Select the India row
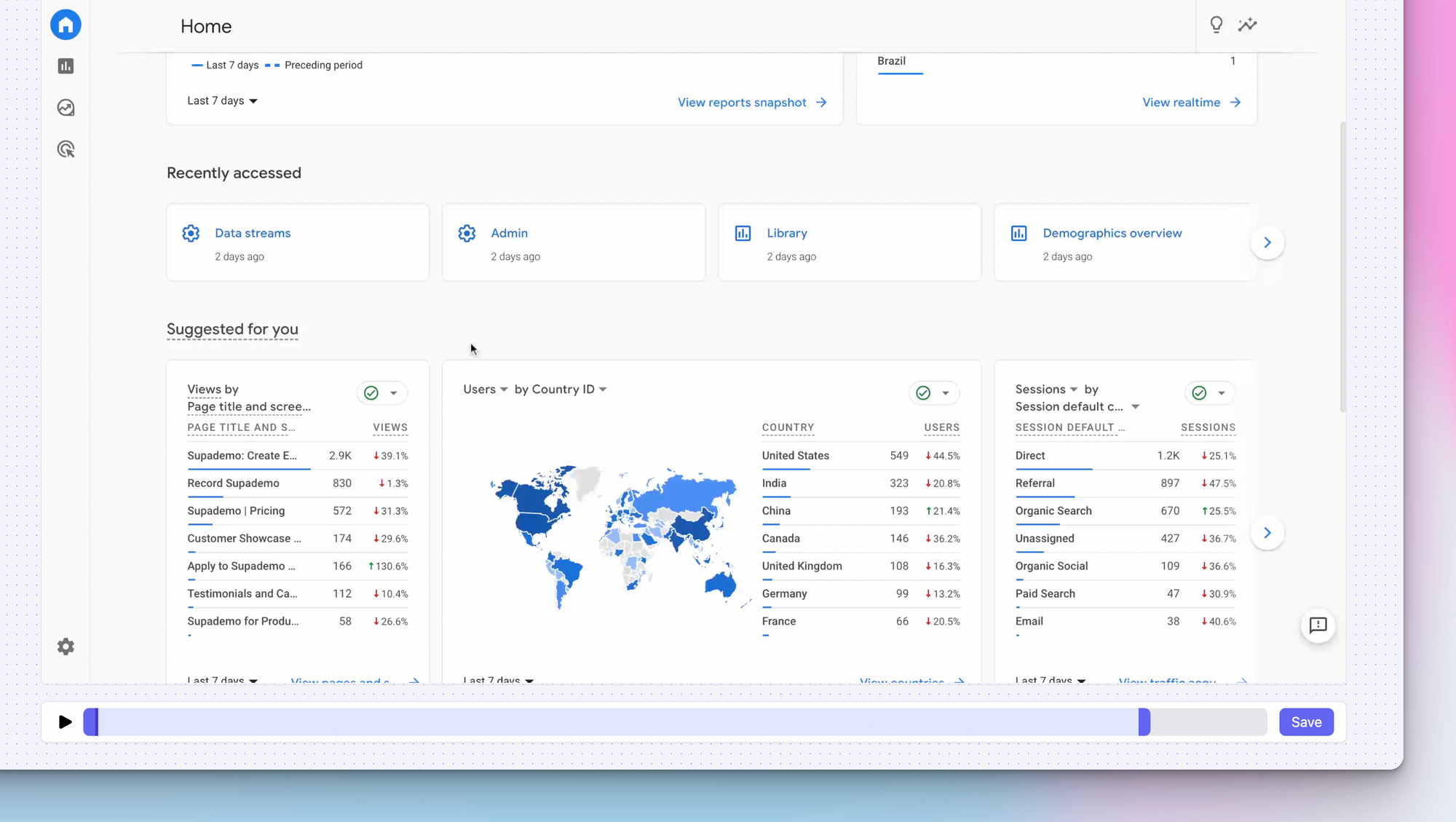Screen dimensions: 1456x822 pos(860,483)
